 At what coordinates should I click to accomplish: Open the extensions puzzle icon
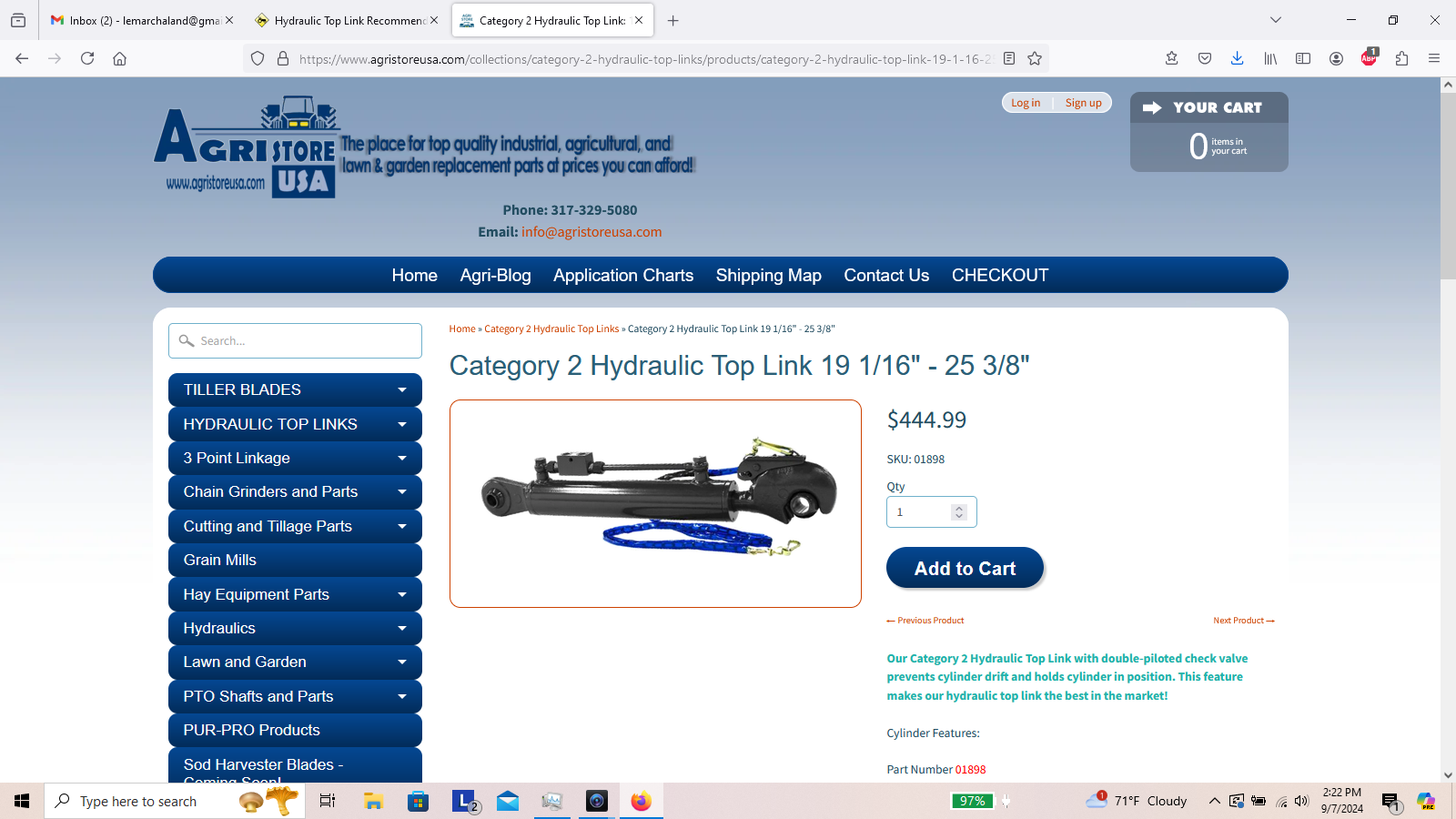click(x=1401, y=58)
